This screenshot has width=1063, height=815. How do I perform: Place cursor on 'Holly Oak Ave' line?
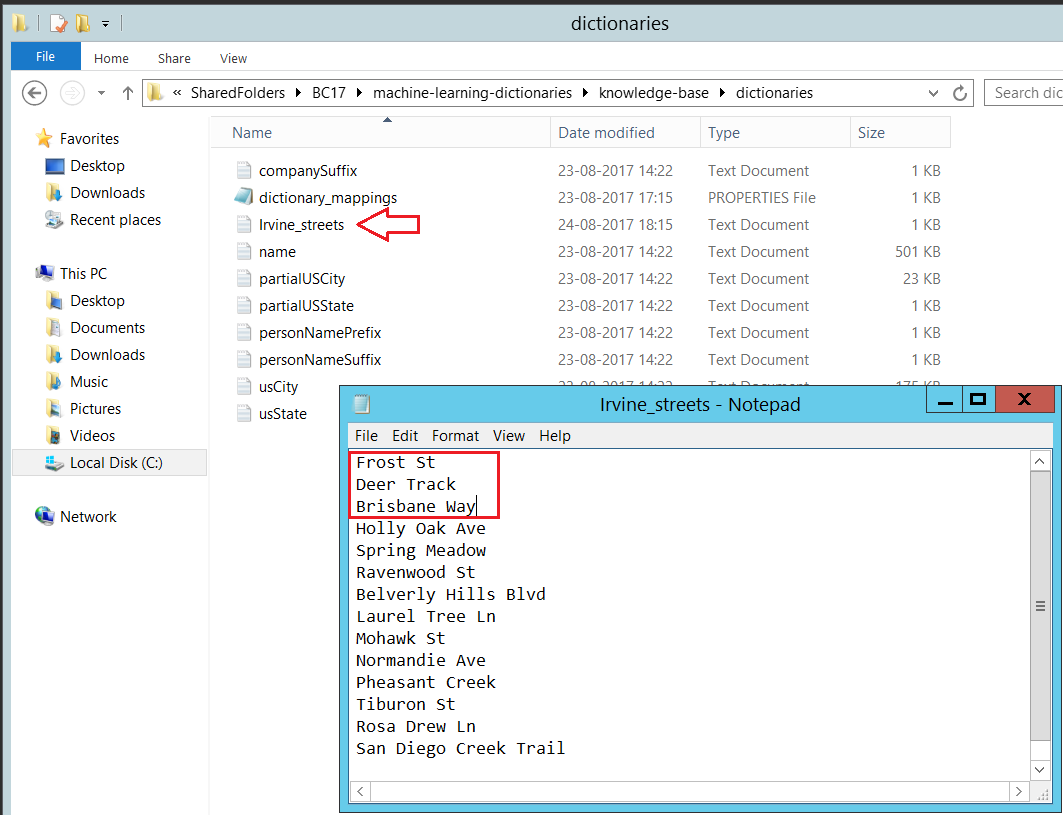pyautogui.click(x=420, y=528)
